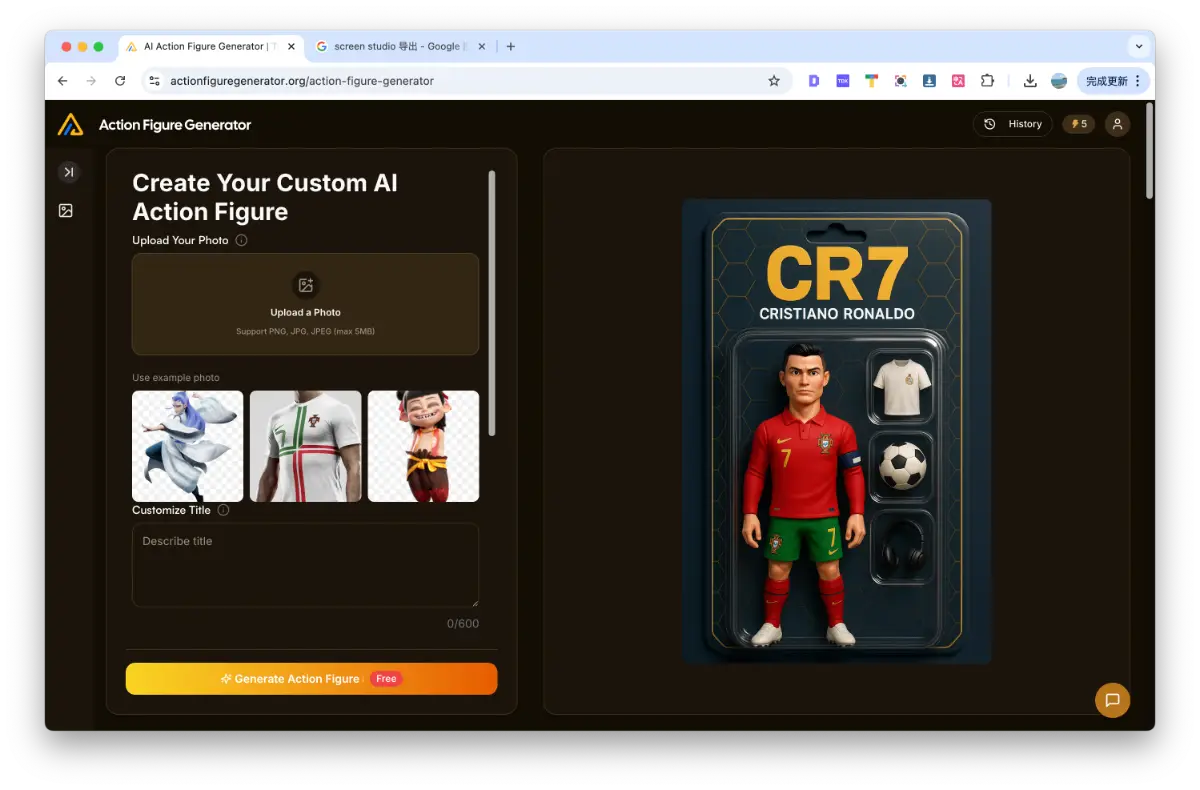The image size is (1200, 790).
Task: Bookmark this page with the star icon
Action: pyautogui.click(x=774, y=81)
